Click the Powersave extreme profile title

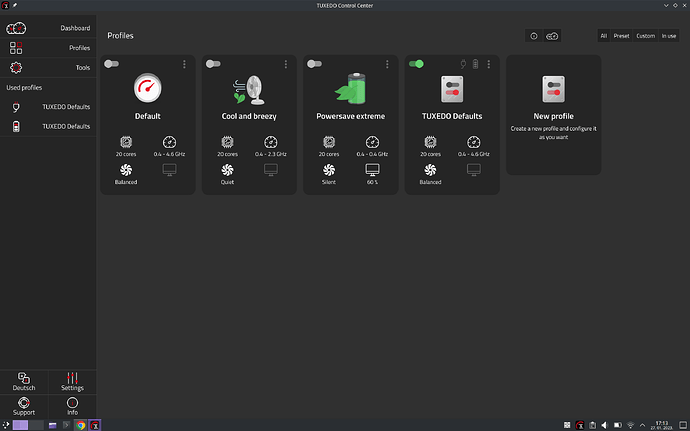351,116
